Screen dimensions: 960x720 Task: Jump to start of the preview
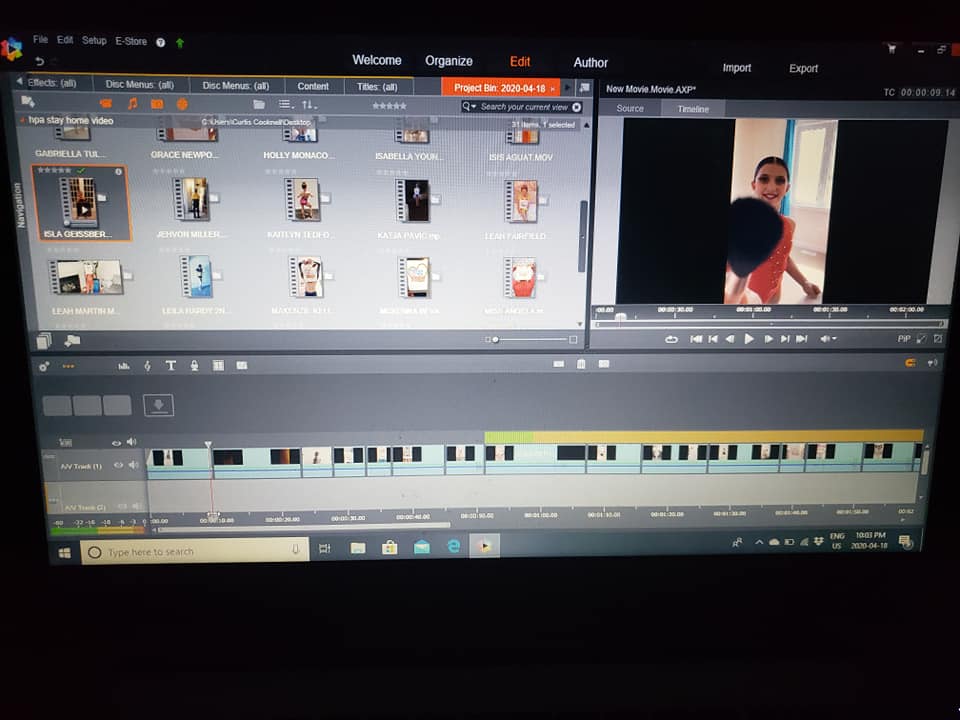[x=696, y=339]
